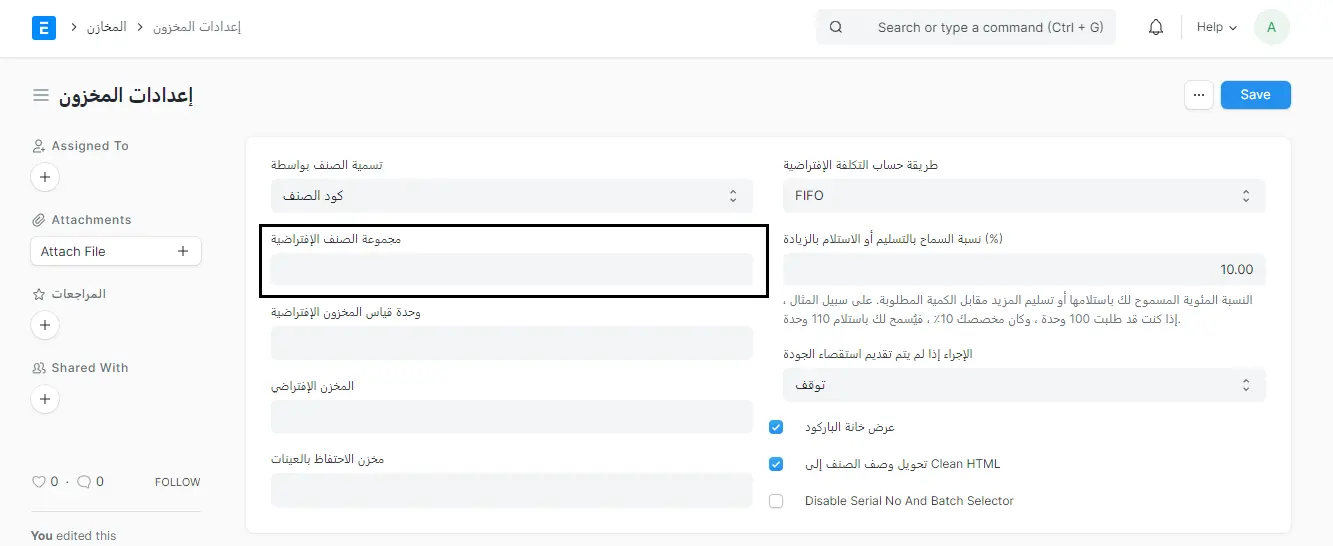
Task: Click the notifications bell icon
Action: pyautogui.click(x=1156, y=28)
